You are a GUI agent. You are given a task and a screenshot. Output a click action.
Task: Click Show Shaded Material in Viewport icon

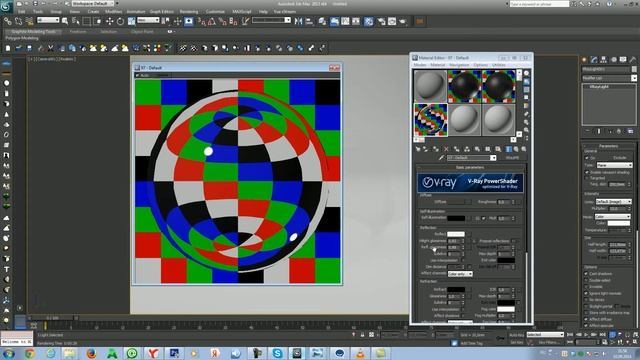(x=509, y=149)
